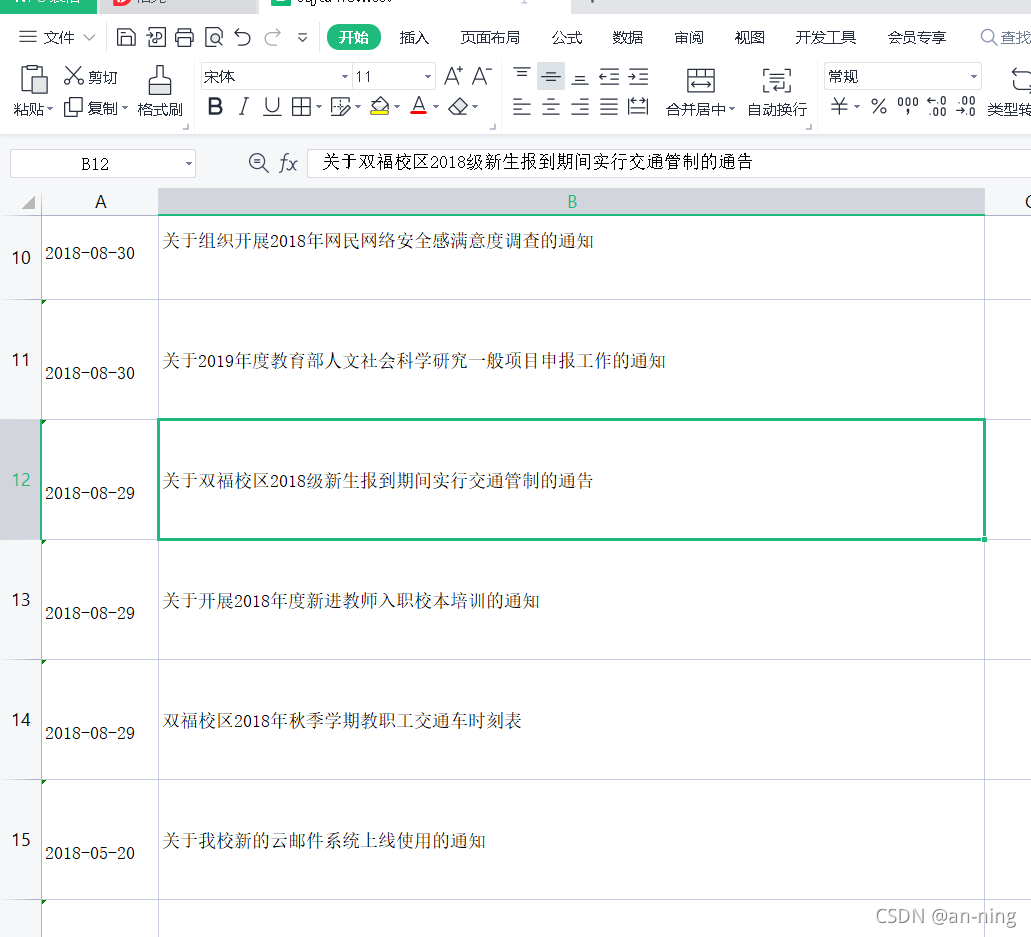This screenshot has height=937, width=1031.
Task: Expand the Name Box dropdown arrow
Action: click(189, 163)
